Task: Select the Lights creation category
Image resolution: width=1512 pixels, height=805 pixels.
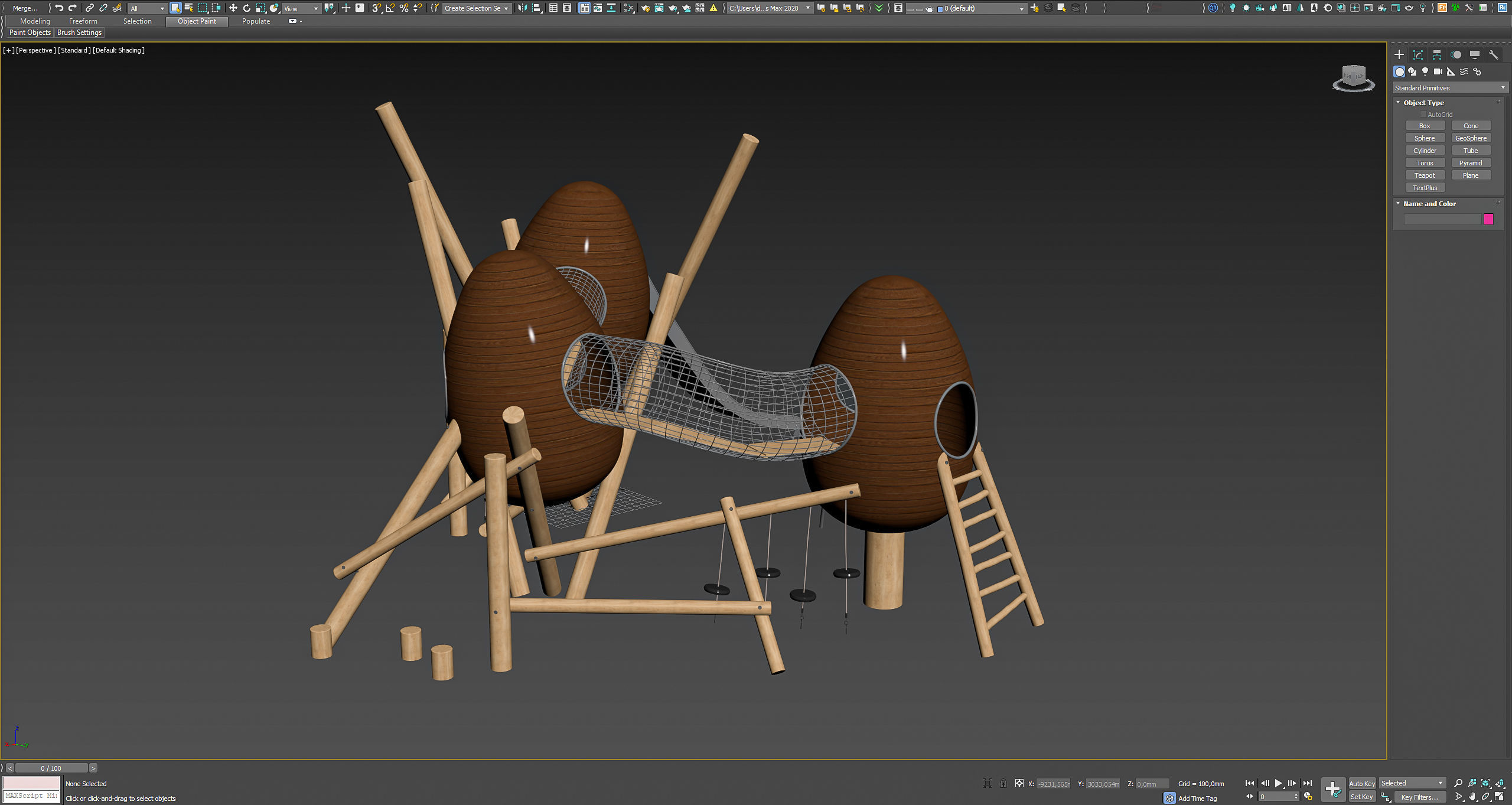Action: pos(1425,71)
